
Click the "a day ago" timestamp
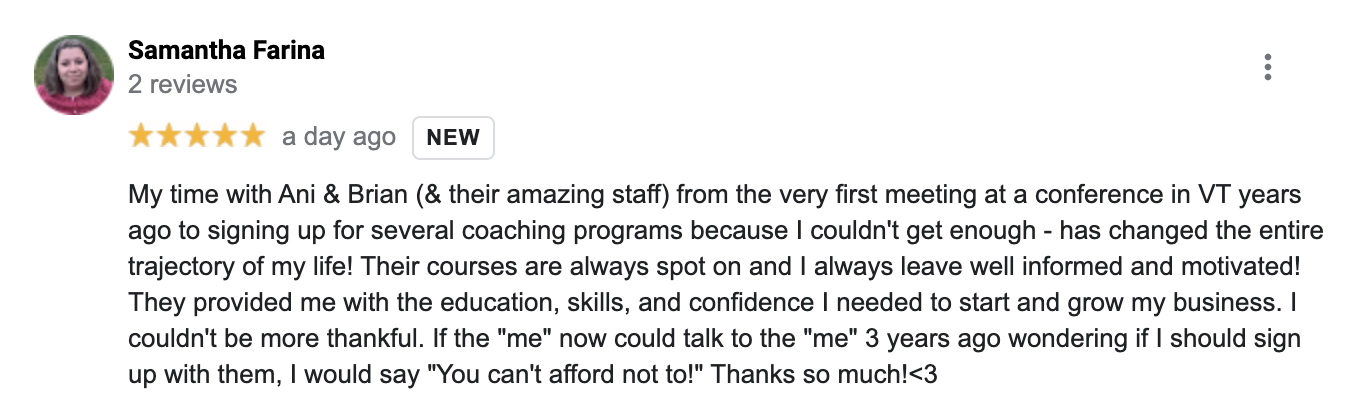(x=338, y=137)
